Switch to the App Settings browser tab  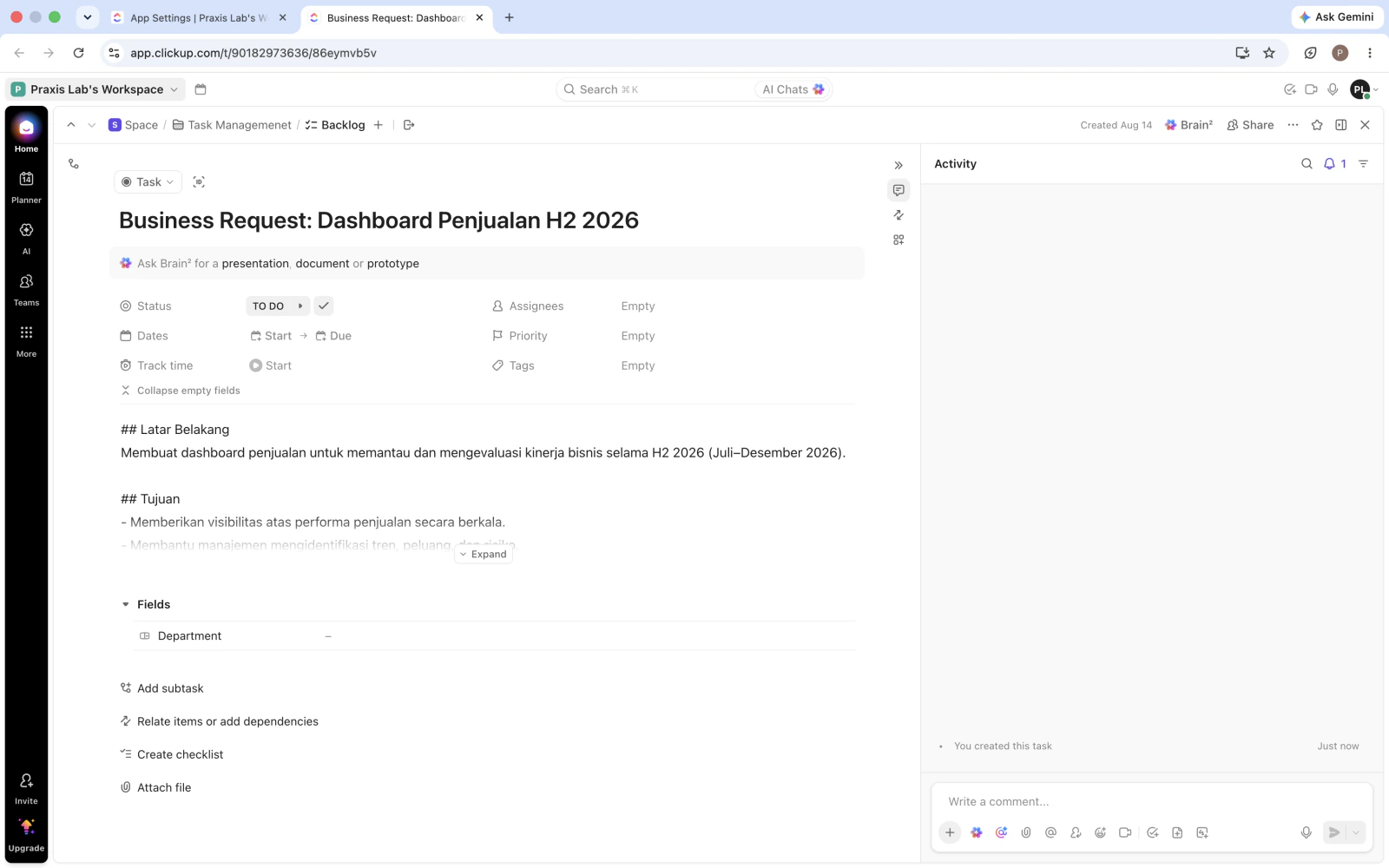(x=199, y=17)
